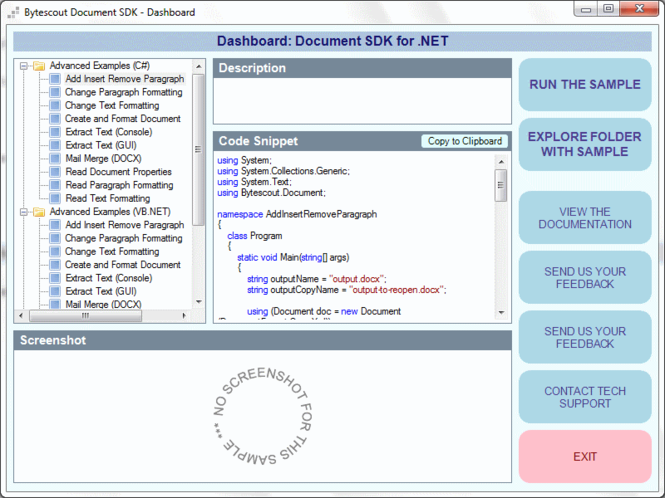Click tree vertical scrollbar down arrow

pos(198,302)
